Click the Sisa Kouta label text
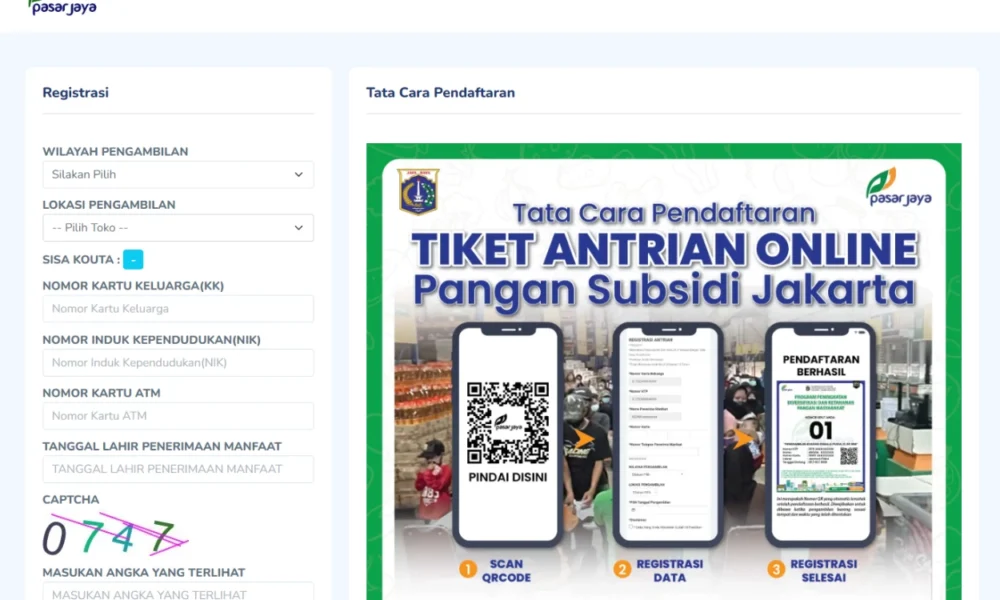The image size is (1000, 600). tap(81, 260)
